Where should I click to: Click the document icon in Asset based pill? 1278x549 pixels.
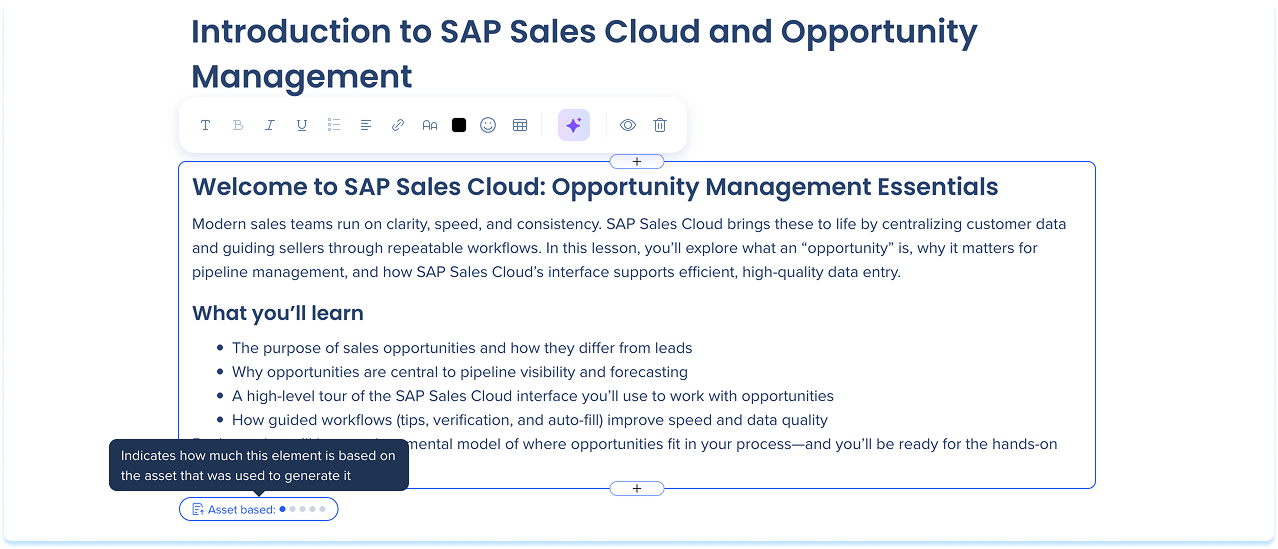click(198, 510)
